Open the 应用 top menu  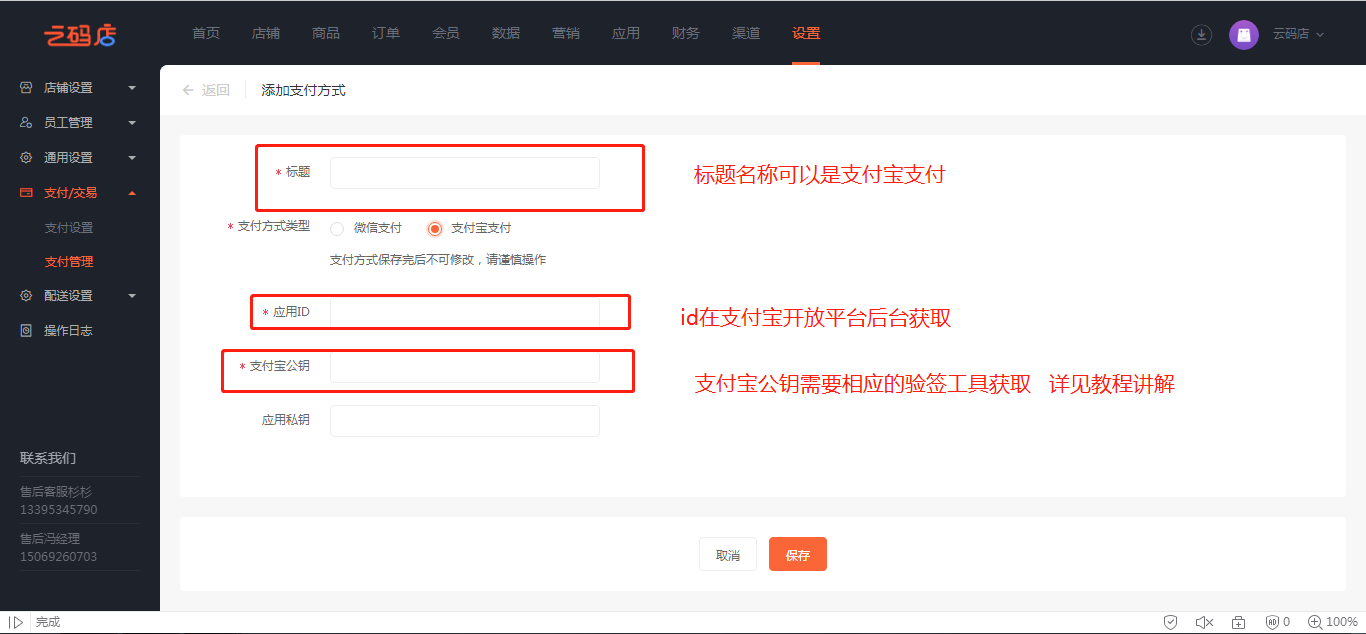pyautogui.click(x=626, y=33)
